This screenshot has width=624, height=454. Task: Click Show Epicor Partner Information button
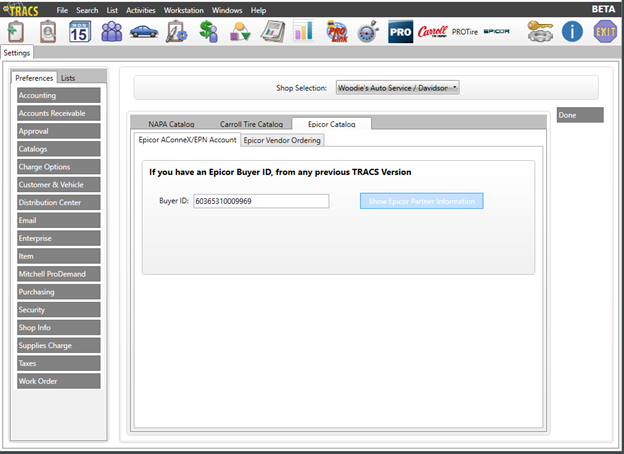[x=421, y=201]
